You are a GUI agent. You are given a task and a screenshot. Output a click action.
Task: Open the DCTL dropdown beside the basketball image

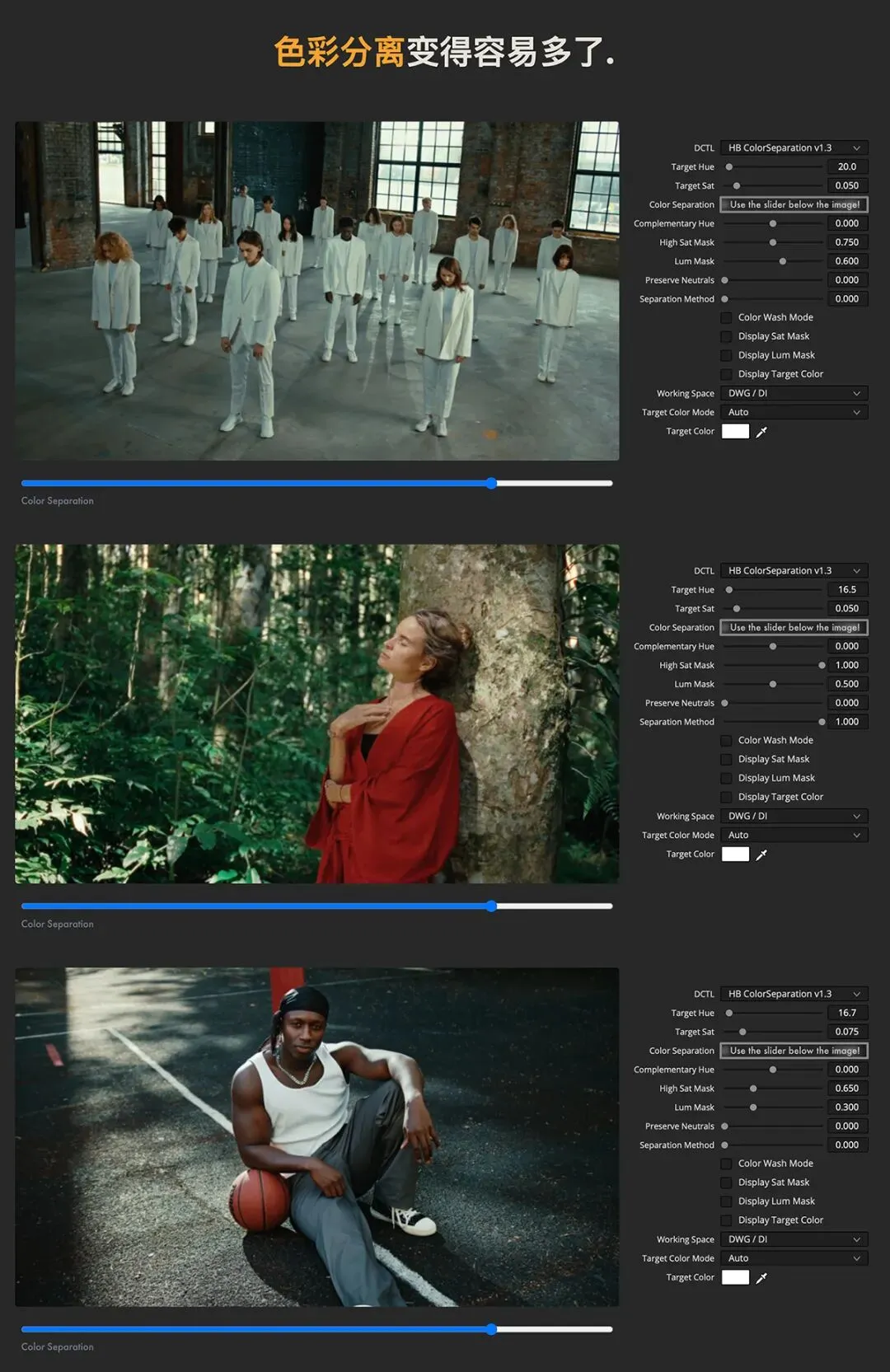point(794,994)
